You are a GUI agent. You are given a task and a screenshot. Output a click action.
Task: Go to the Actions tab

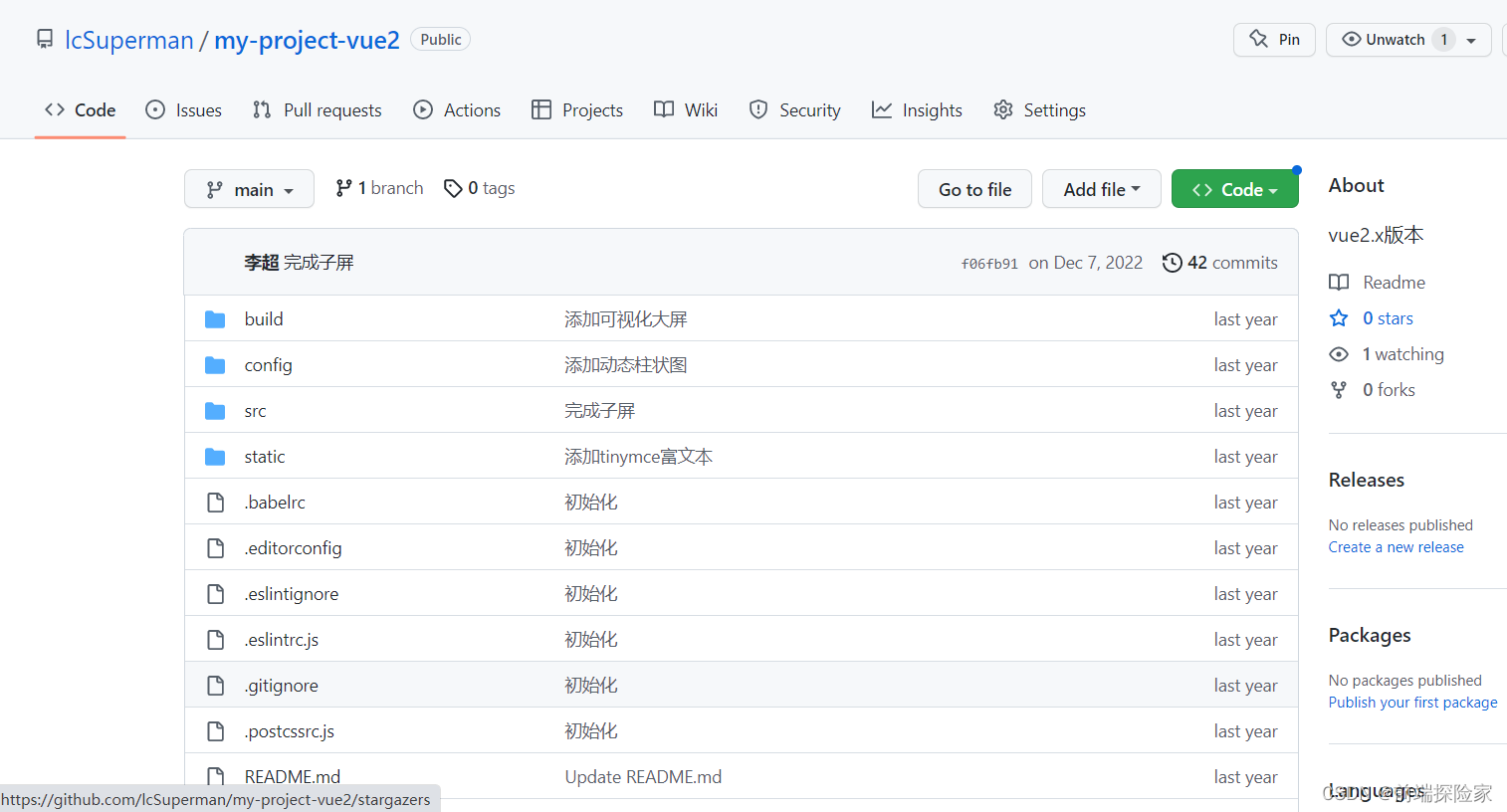pos(457,110)
